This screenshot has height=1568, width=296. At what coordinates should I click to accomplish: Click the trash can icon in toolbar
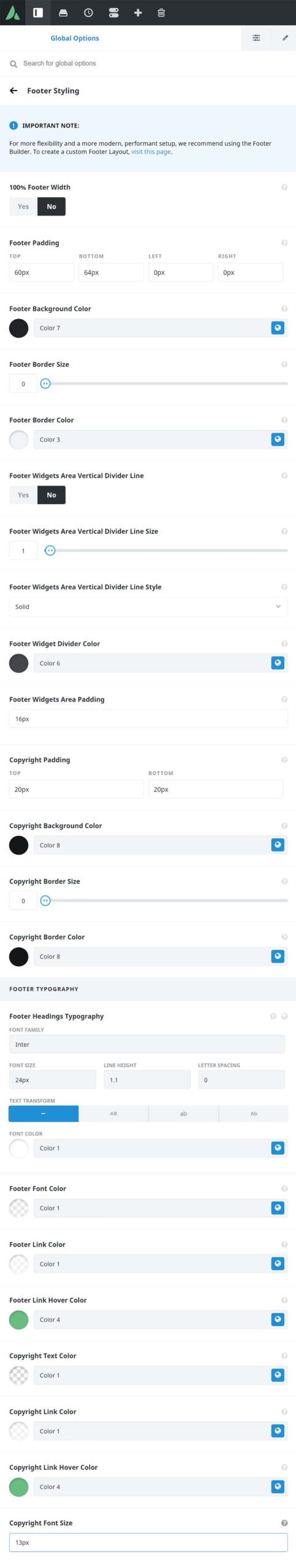(161, 12)
